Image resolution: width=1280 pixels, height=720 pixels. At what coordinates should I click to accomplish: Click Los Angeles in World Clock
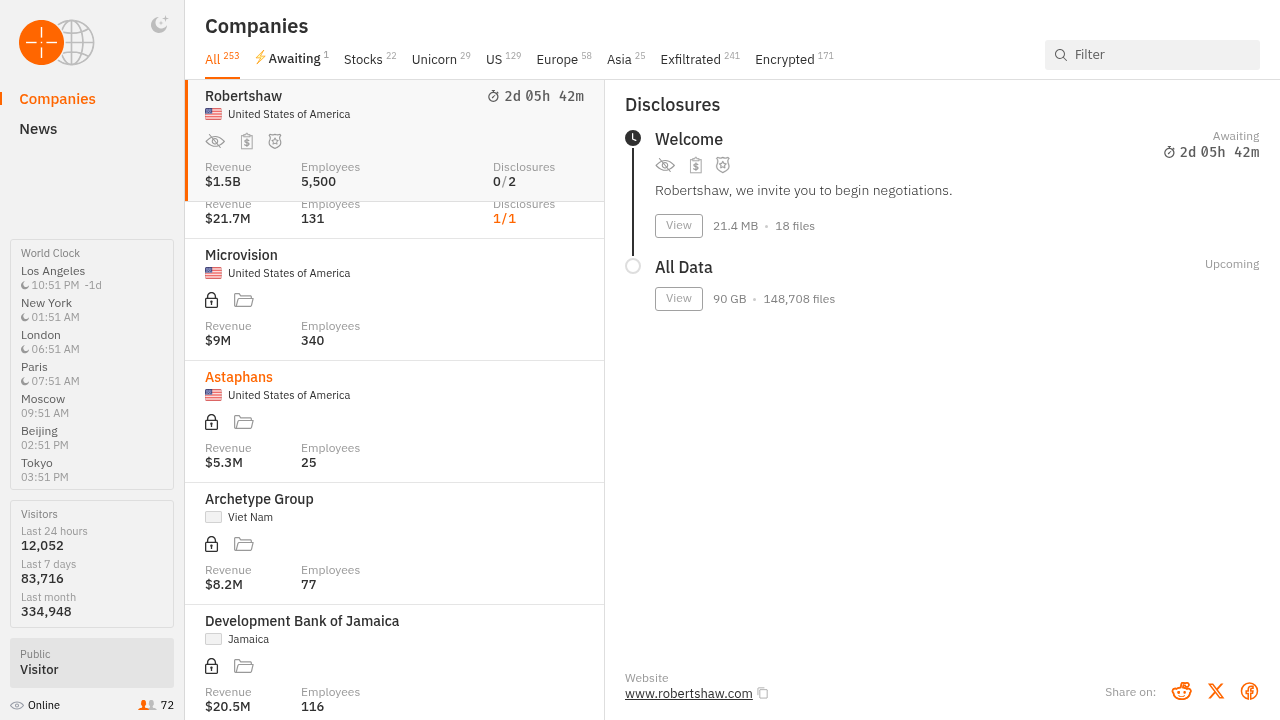pos(53,271)
